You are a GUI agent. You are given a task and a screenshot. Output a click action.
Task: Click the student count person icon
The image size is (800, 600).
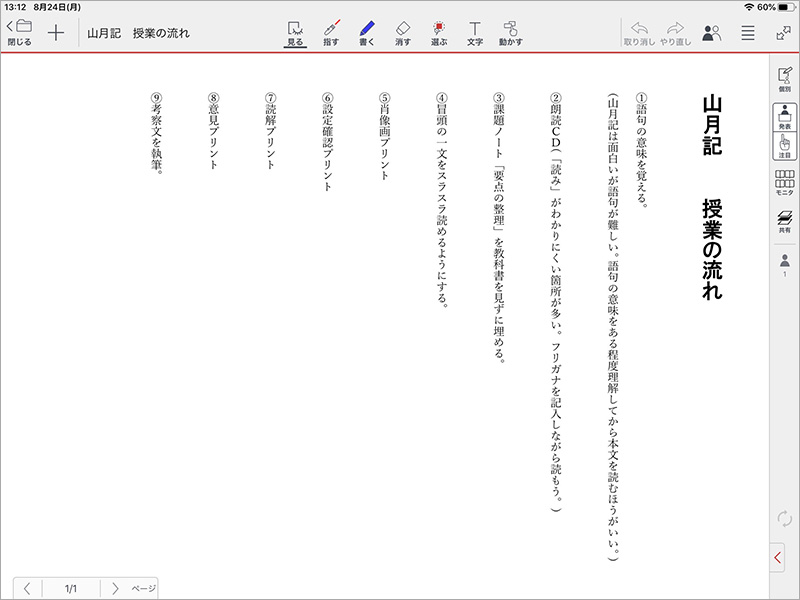click(x=785, y=265)
